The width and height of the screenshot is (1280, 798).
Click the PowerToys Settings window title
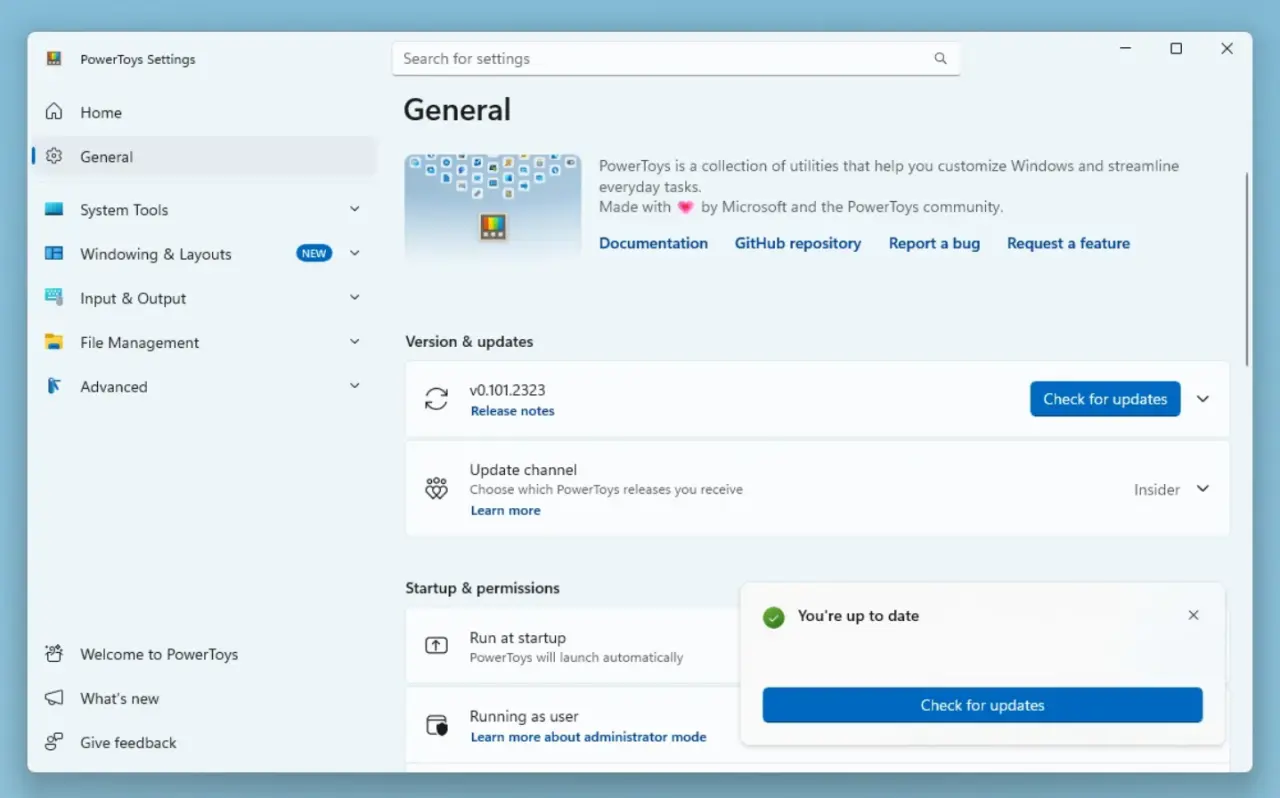[x=138, y=59]
